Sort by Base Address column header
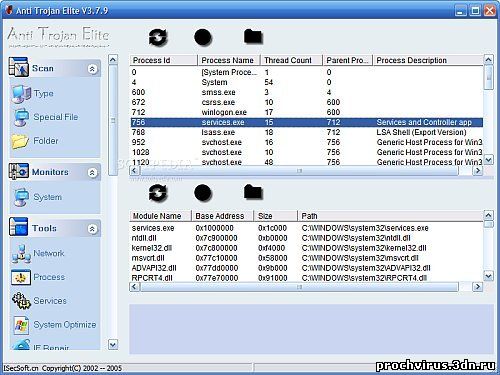The image size is (500, 375). (222, 216)
